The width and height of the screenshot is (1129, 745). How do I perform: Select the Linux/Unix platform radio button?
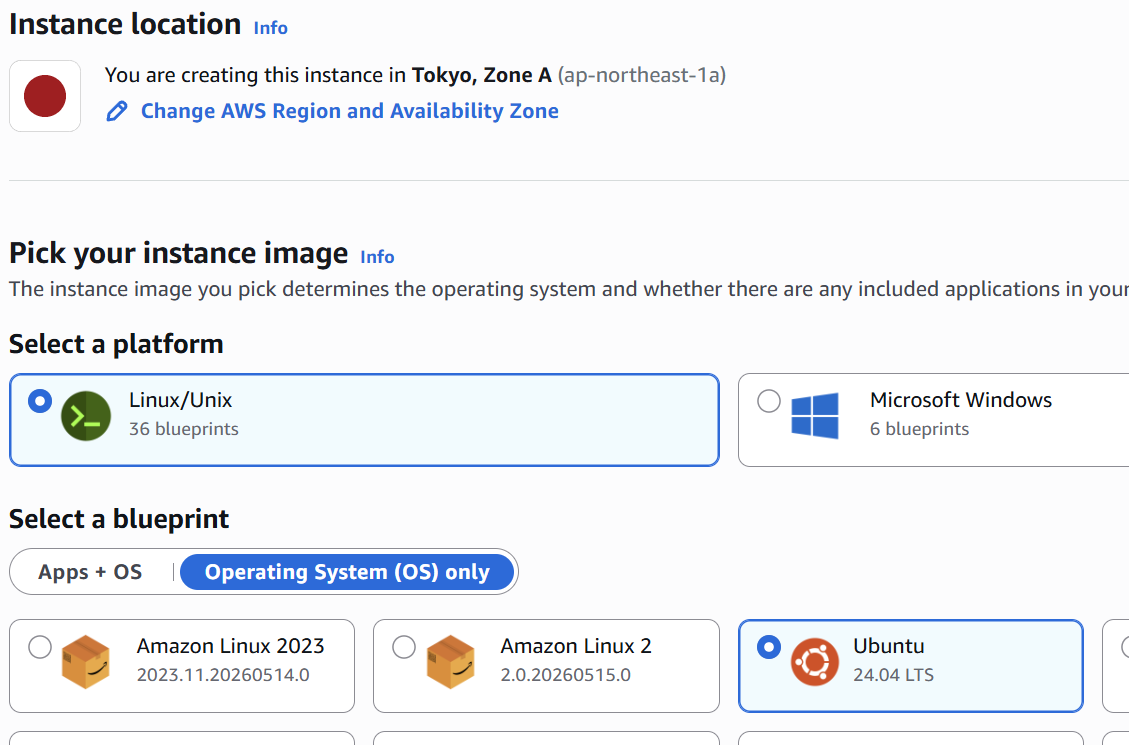pos(40,401)
